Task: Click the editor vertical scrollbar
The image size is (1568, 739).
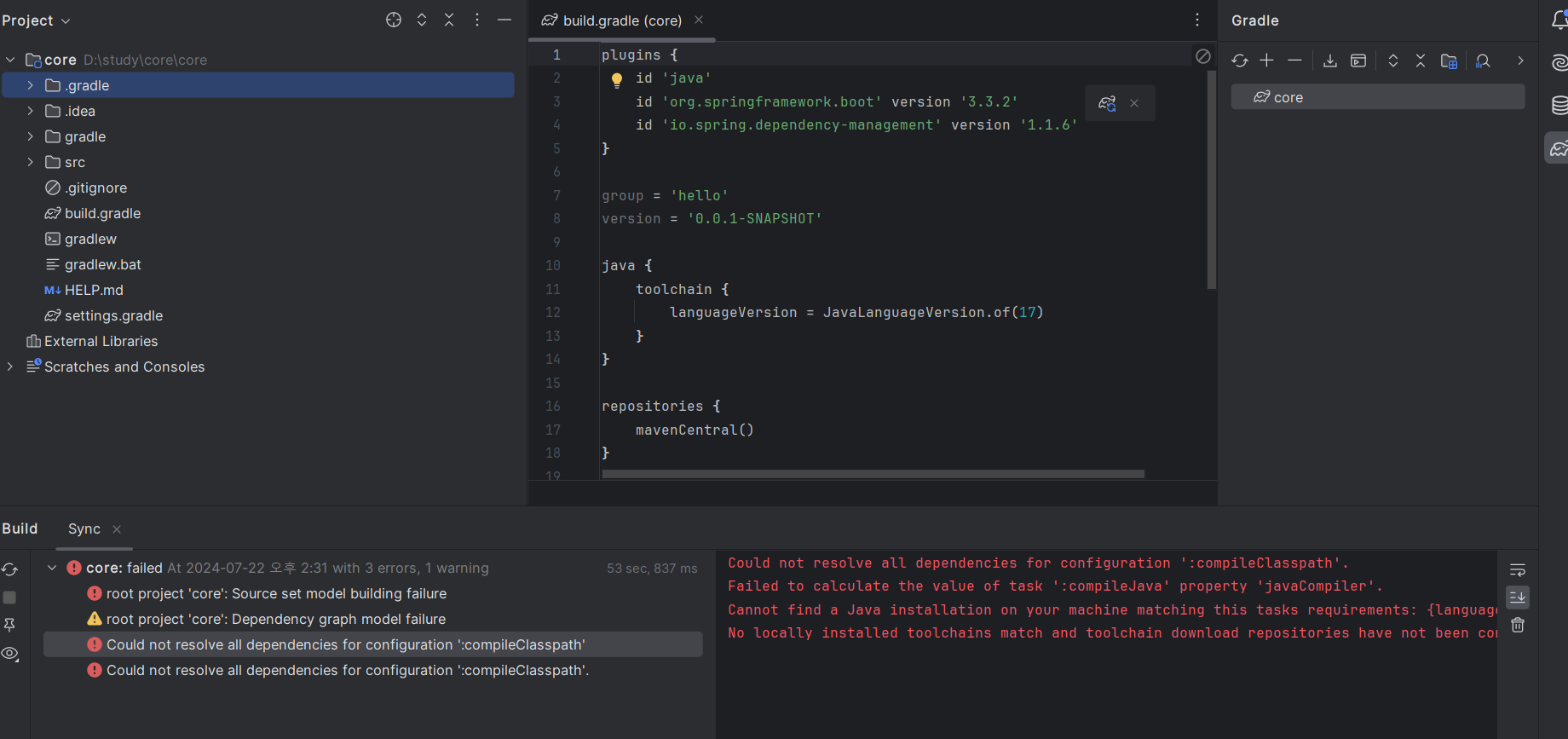Action: point(1211,181)
